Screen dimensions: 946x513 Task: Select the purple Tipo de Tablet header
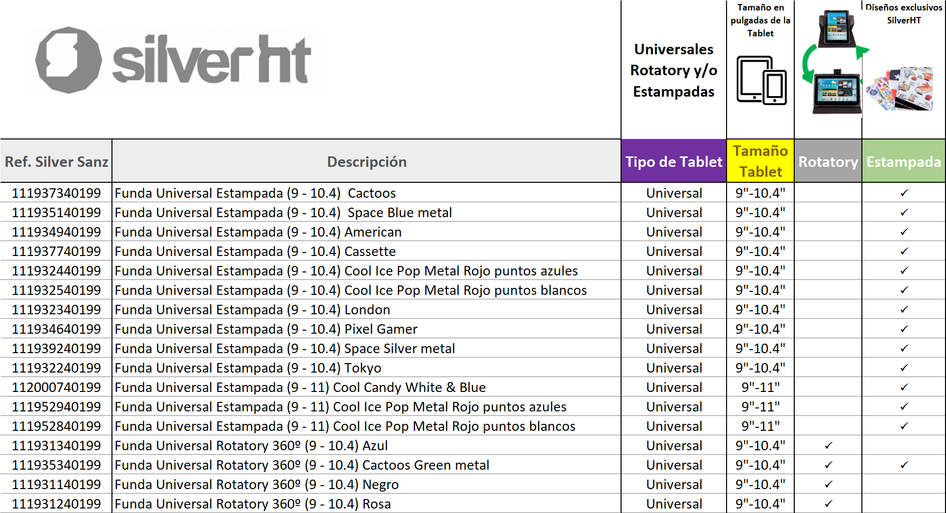pos(674,161)
